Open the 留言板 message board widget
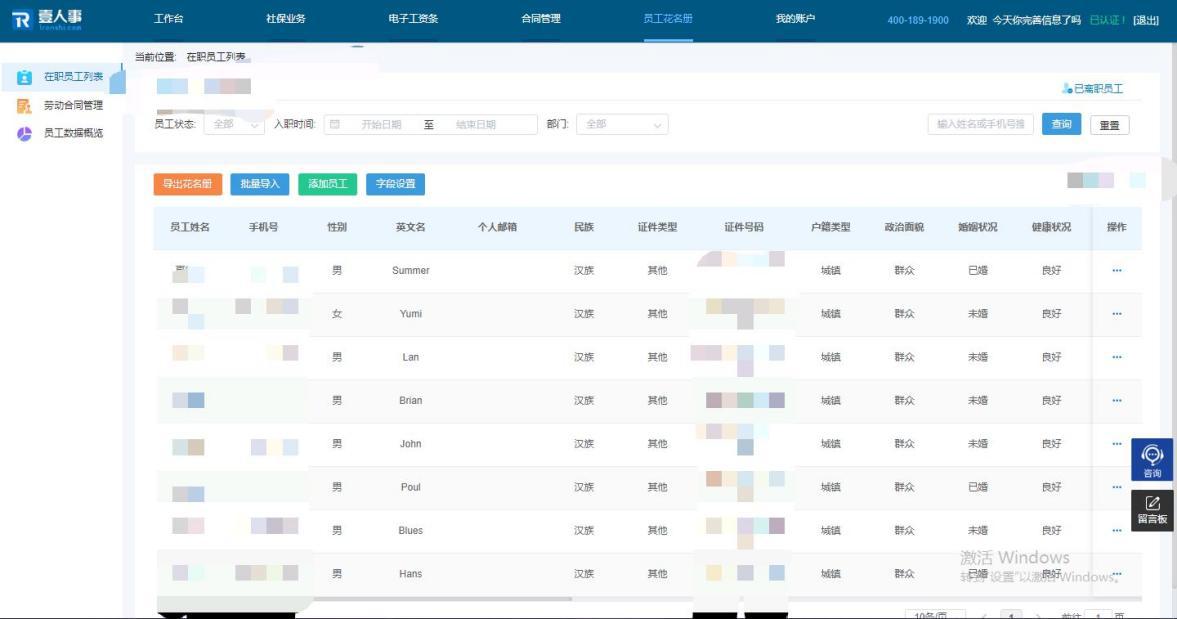 1152,509
